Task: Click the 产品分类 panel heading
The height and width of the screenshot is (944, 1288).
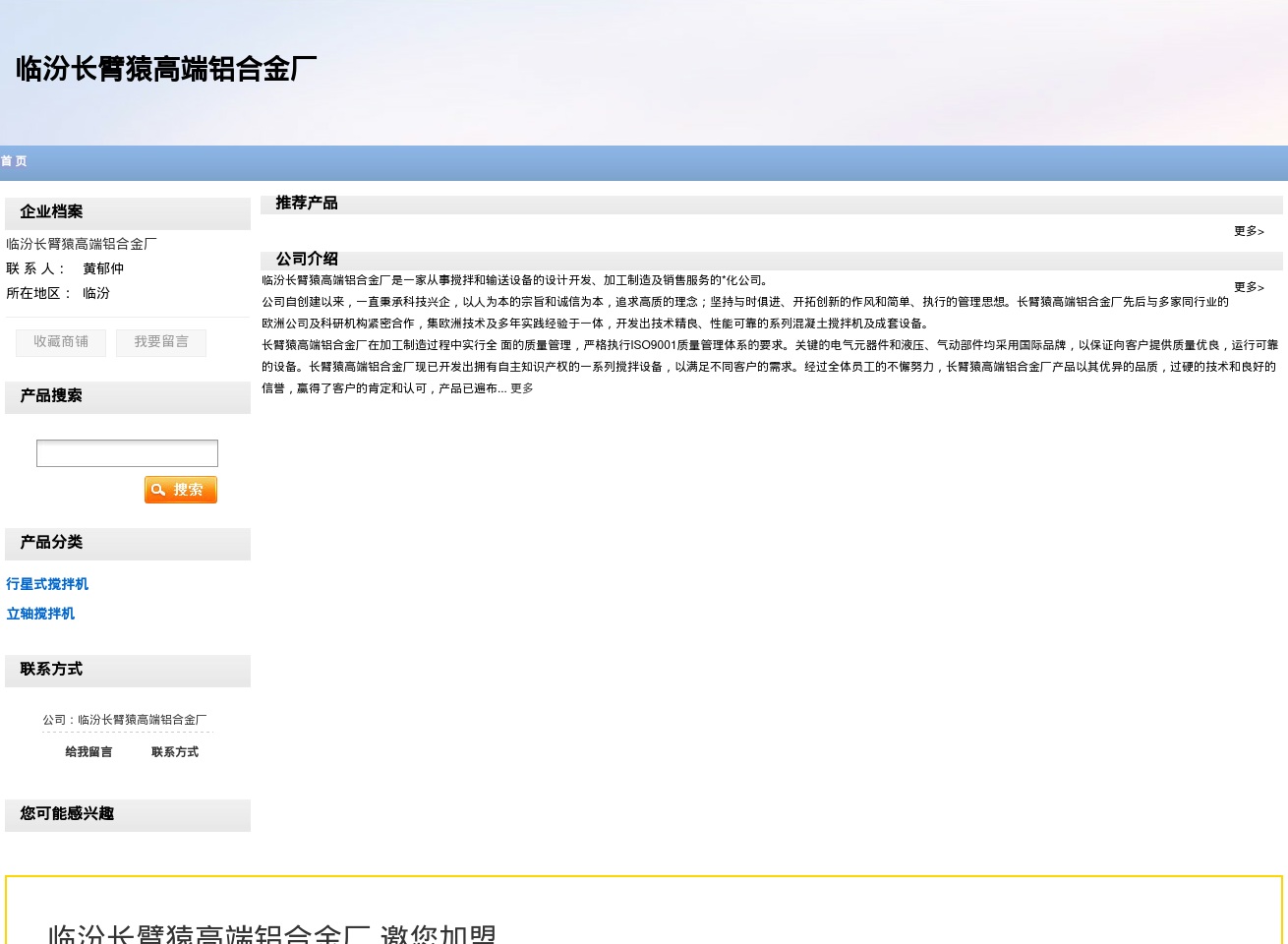Action: tap(51, 542)
